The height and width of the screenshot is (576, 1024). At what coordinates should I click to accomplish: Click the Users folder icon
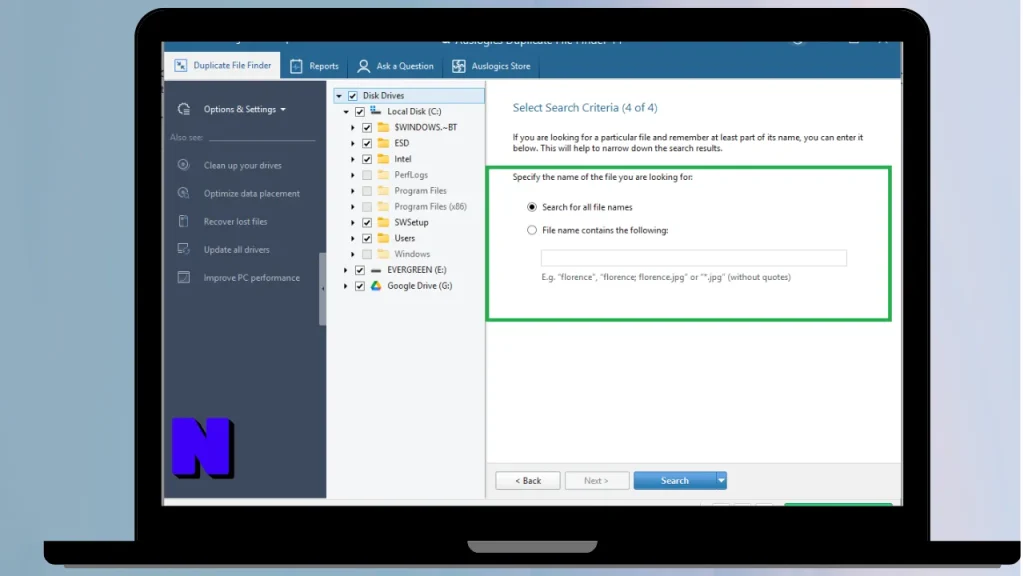point(383,238)
